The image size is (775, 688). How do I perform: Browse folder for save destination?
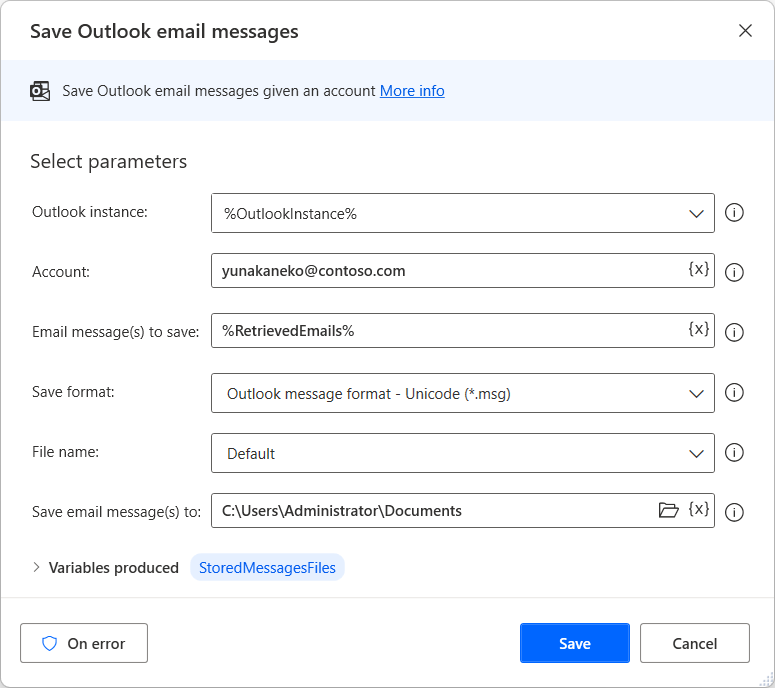click(668, 510)
